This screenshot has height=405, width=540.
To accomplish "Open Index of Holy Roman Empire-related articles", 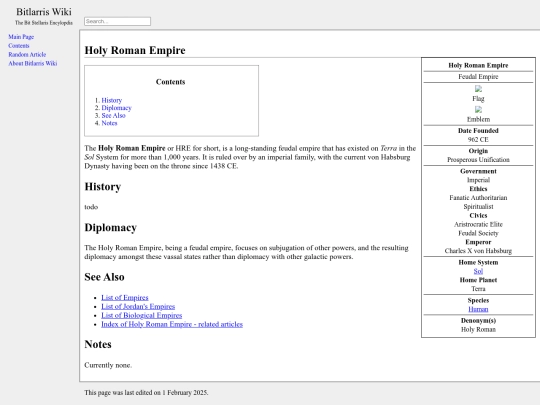I will pyautogui.click(x=172, y=324).
